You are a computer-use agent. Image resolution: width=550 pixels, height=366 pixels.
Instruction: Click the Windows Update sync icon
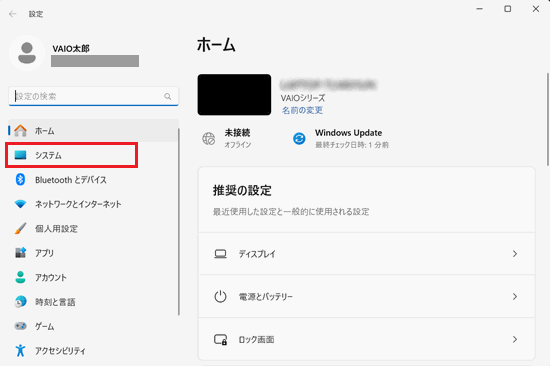[299, 139]
